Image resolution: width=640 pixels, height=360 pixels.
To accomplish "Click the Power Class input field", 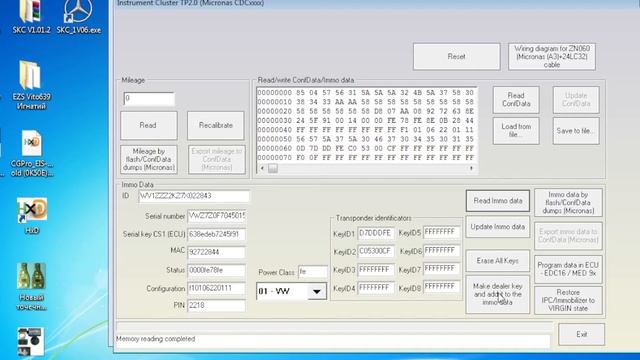I will click(313, 272).
